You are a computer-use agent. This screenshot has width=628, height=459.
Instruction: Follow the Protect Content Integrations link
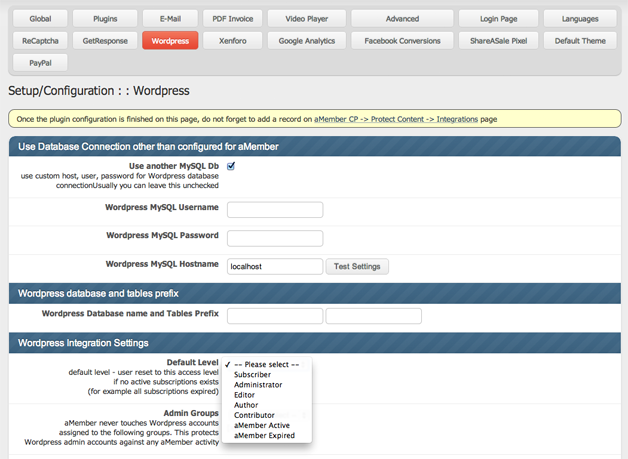(396, 119)
